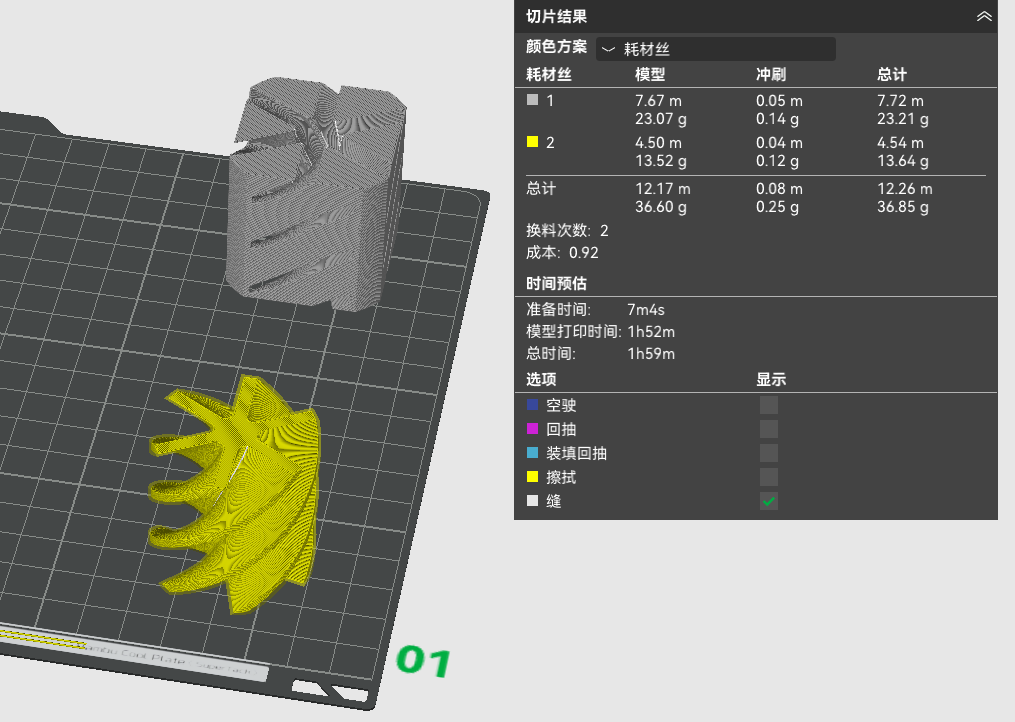
Task: Click the 显示 column heading
Action: (x=771, y=379)
